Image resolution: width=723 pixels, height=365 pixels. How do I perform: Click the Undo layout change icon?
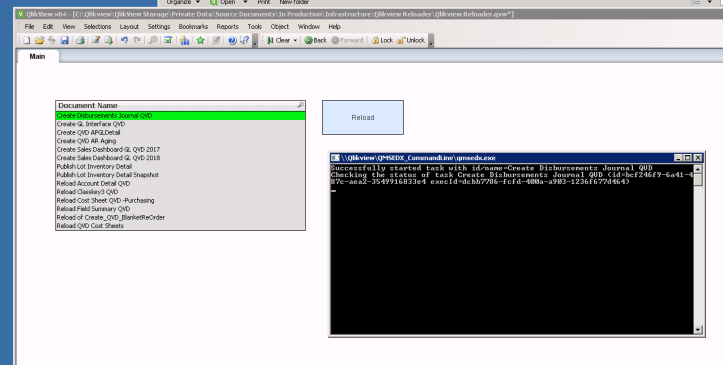pyautogui.click(x=124, y=40)
